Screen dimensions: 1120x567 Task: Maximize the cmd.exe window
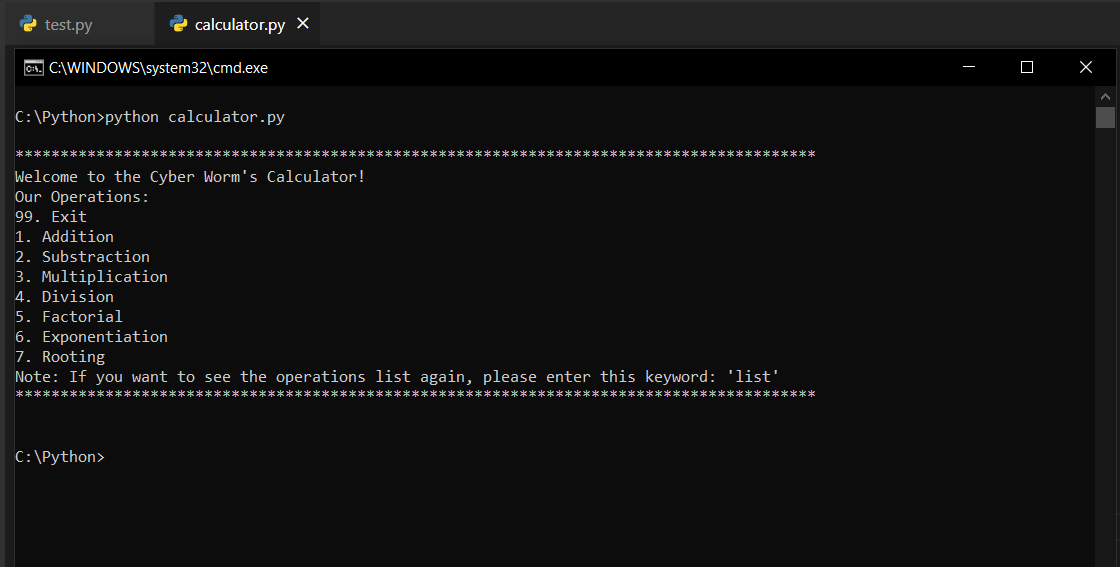point(1026,67)
